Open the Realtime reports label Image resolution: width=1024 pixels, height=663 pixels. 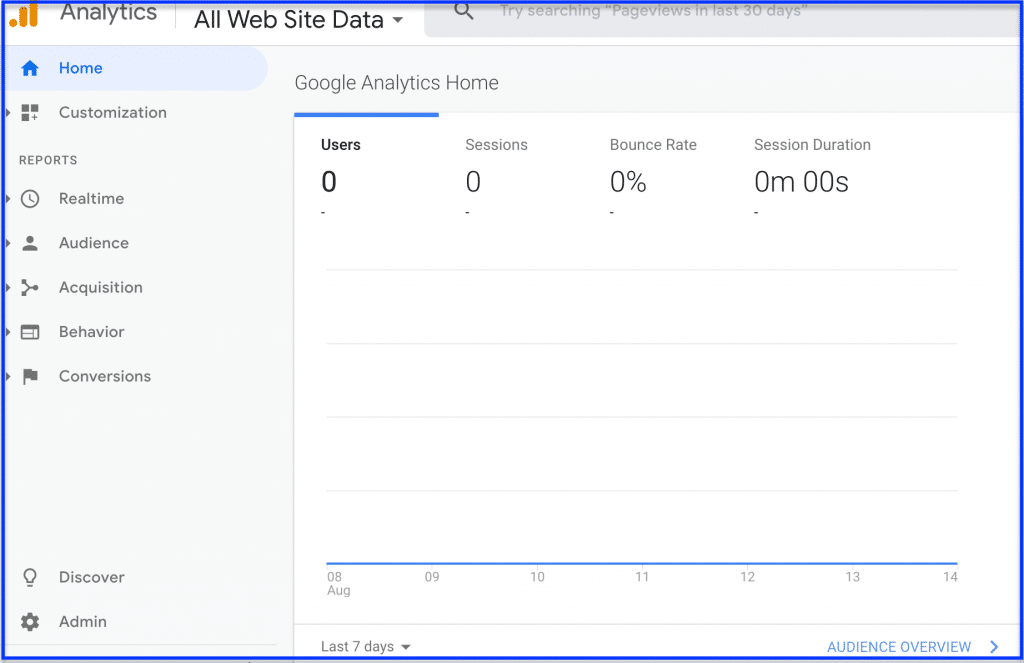point(91,199)
